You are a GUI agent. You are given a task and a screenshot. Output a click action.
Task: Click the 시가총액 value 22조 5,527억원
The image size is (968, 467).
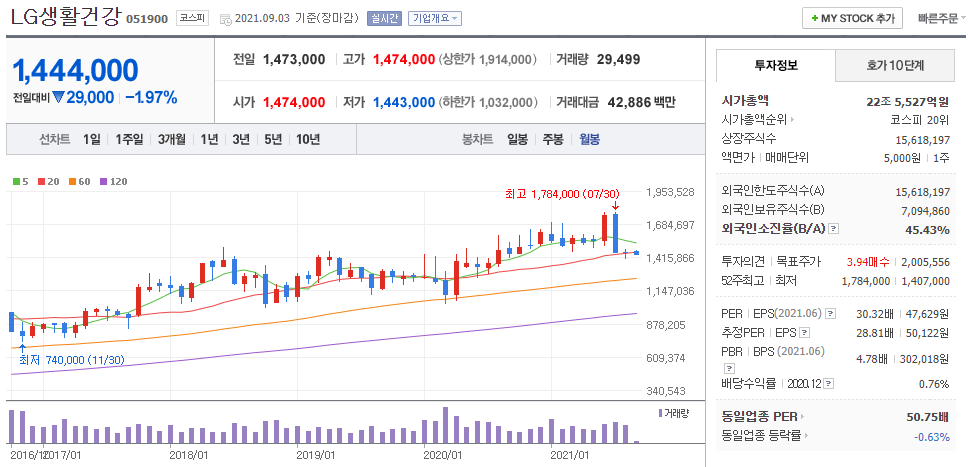(908, 101)
